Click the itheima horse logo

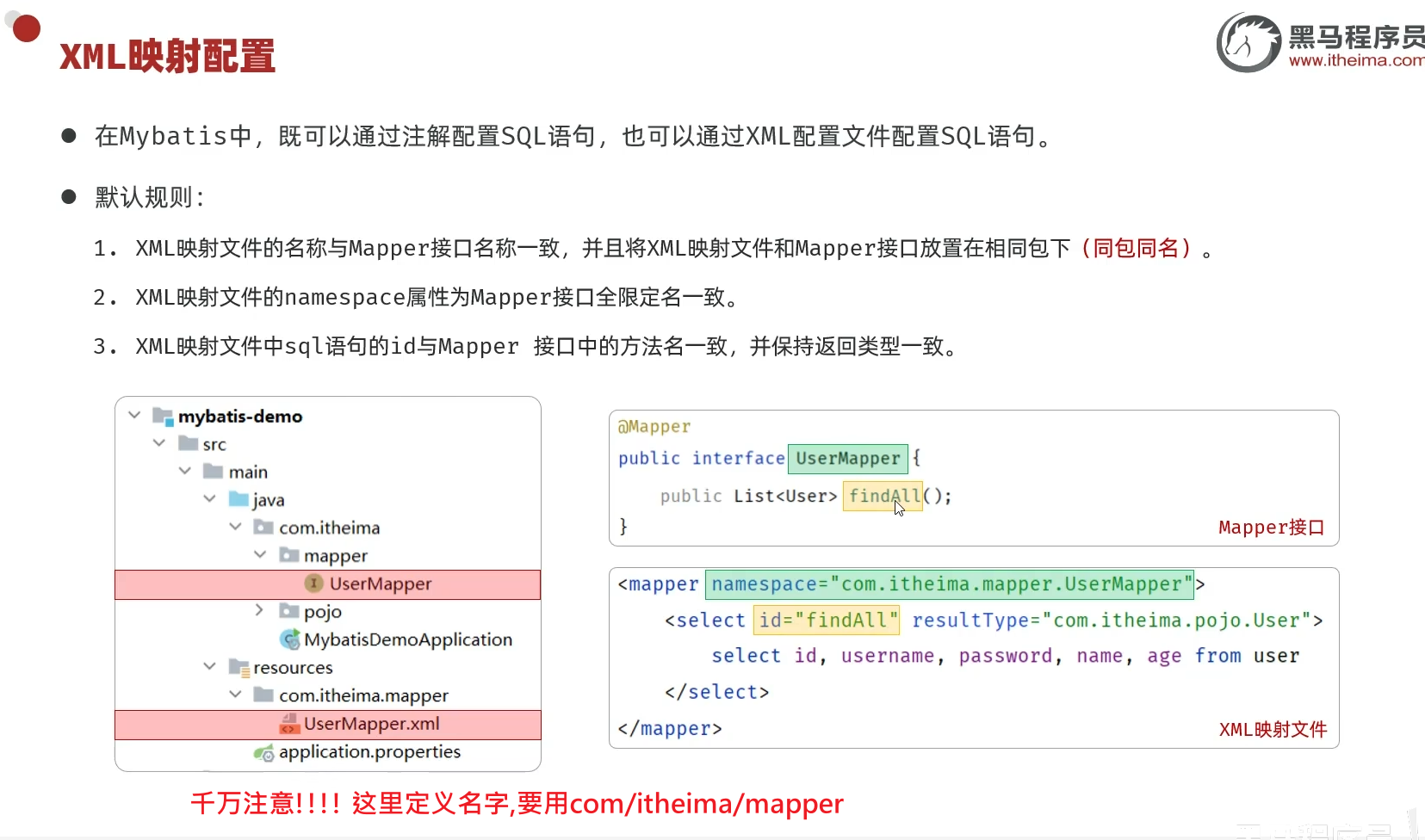click(x=1249, y=42)
